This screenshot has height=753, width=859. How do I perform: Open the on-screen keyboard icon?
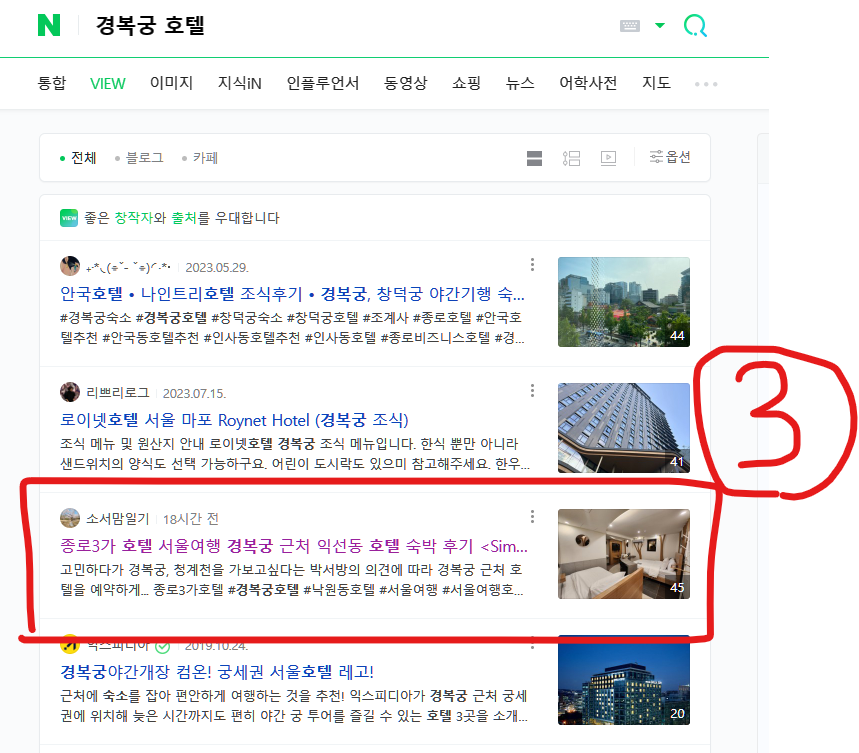click(x=629, y=26)
